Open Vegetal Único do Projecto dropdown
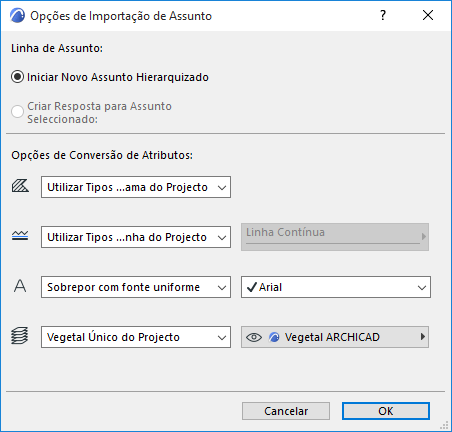This screenshot has height=432, width=452. pos(136,337)
